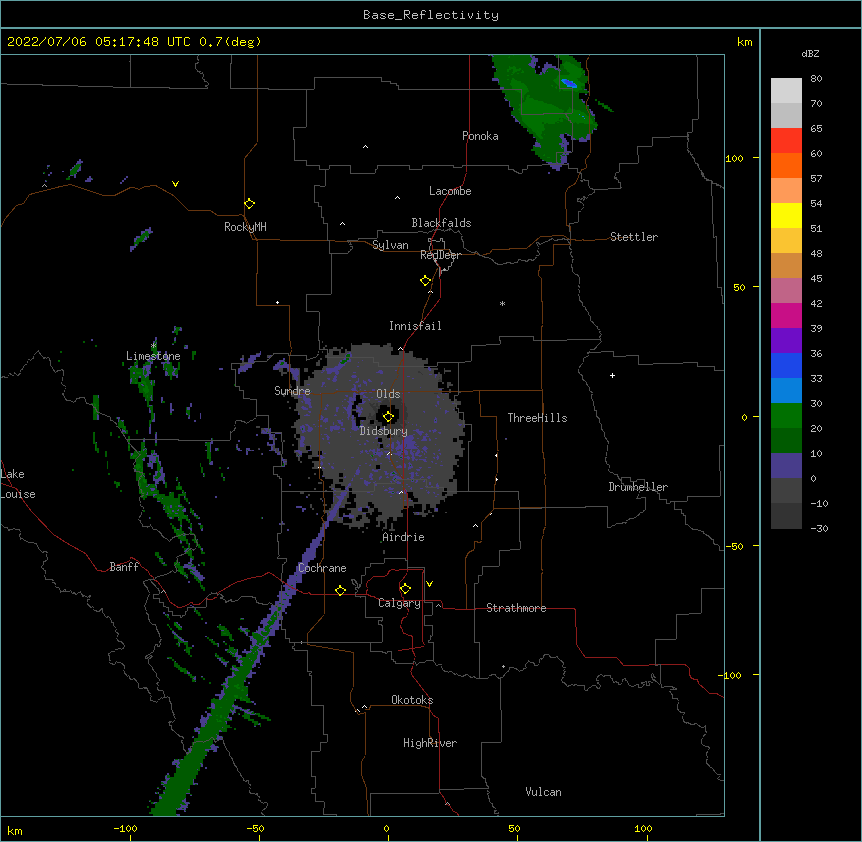862x842 pixels.
Task: Click the Stettler label
Action: tap(634, 237)
